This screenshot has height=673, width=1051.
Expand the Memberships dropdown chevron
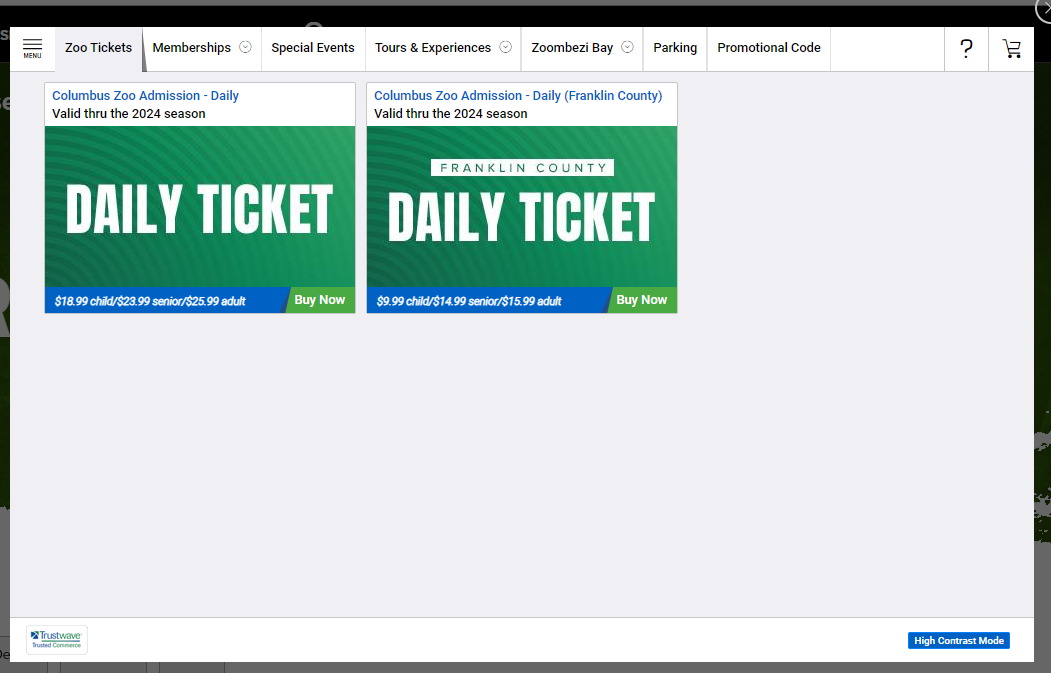tap(245, 47)
